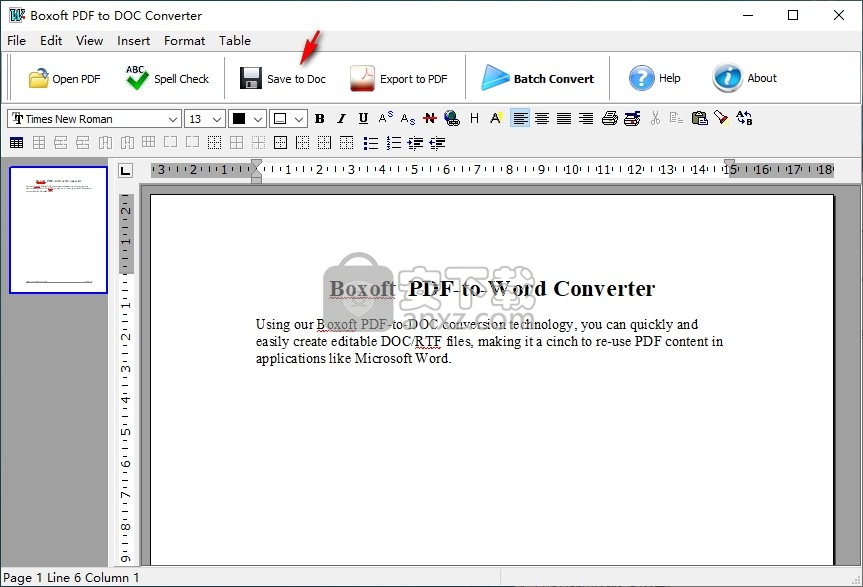Align text left
This screenshot has width=863, height=587.
coord(520,118)
